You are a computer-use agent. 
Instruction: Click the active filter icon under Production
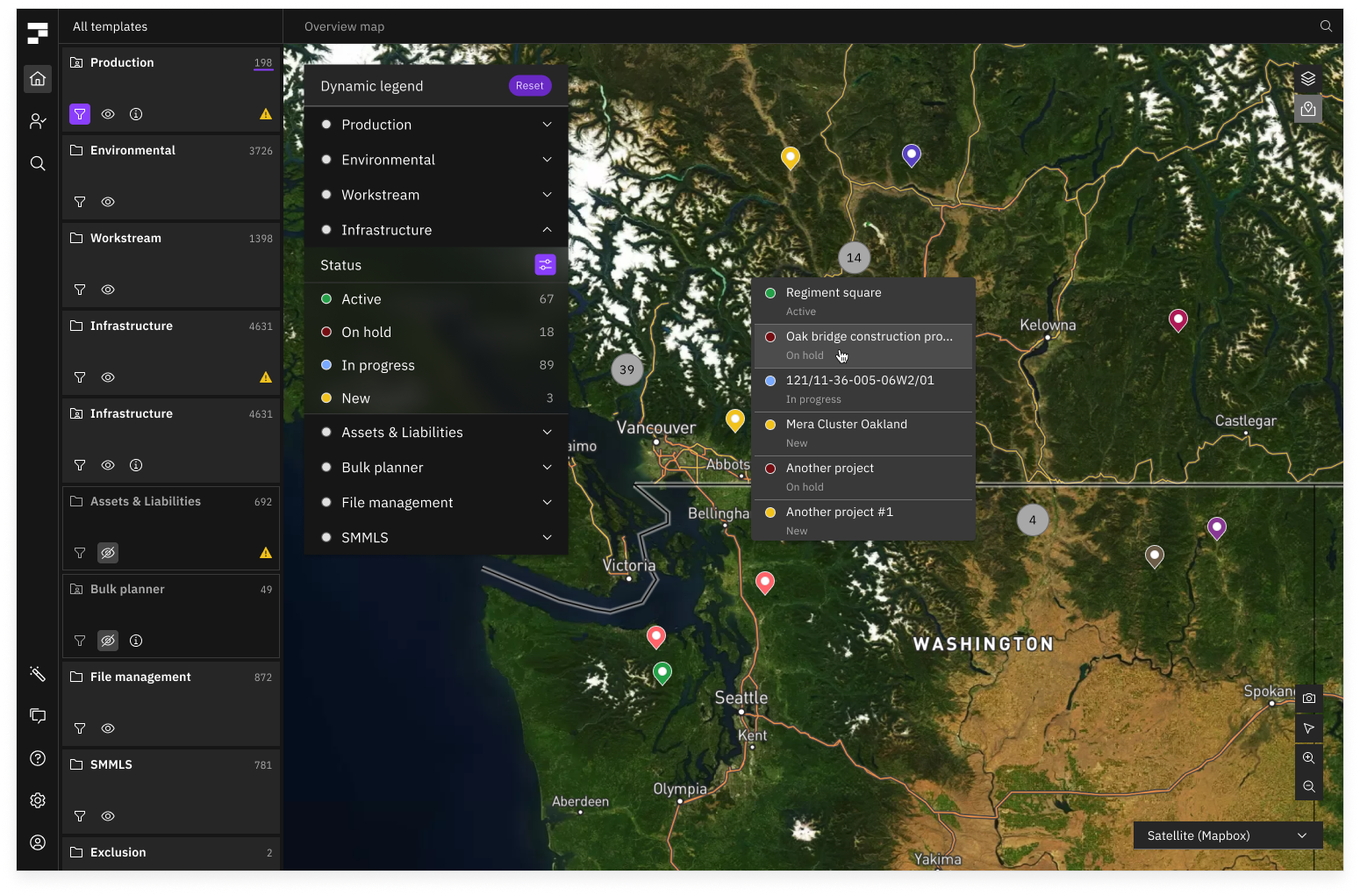click(x=80, y=114)
